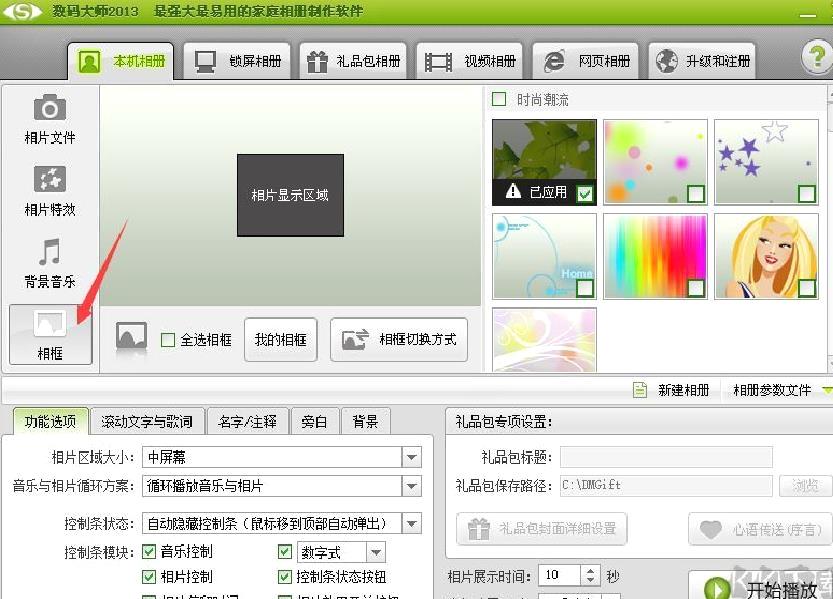Expand the 相片区域大小 dropdown
This screenshot has height=599, width=833.
[x=412, y=457]
